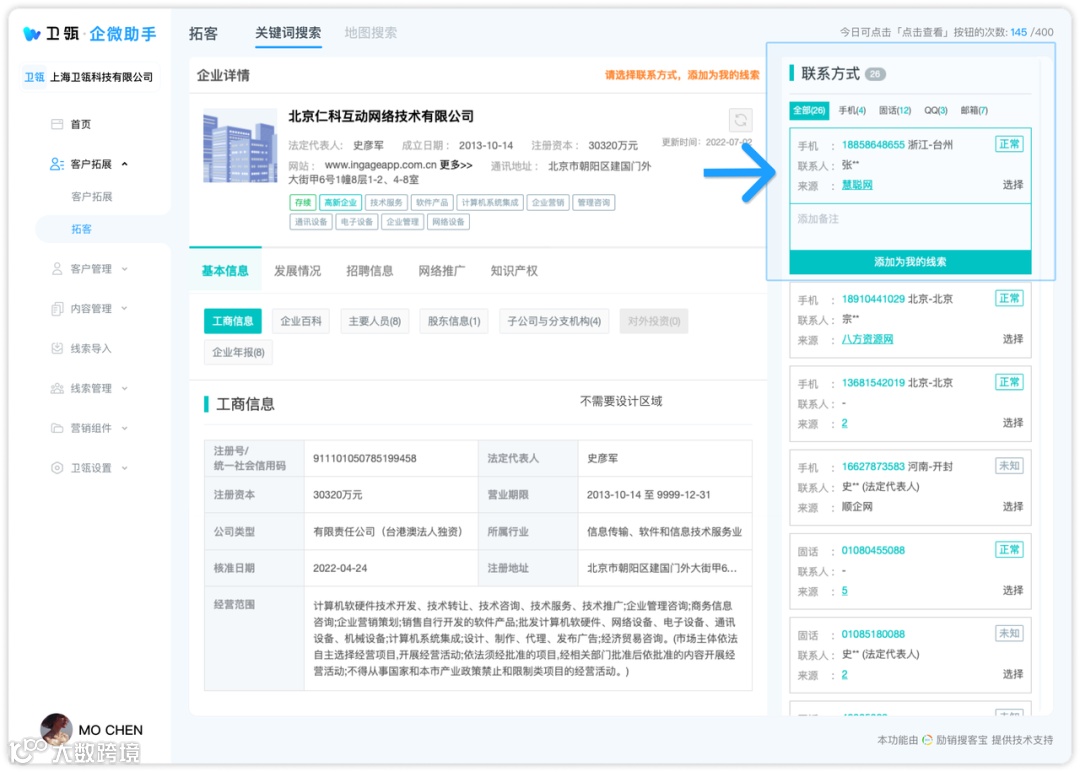This screenshot has width=1080, height=772.
Task: Filter contacts by 邮箱(7) tab
Action: pos(974,110)
